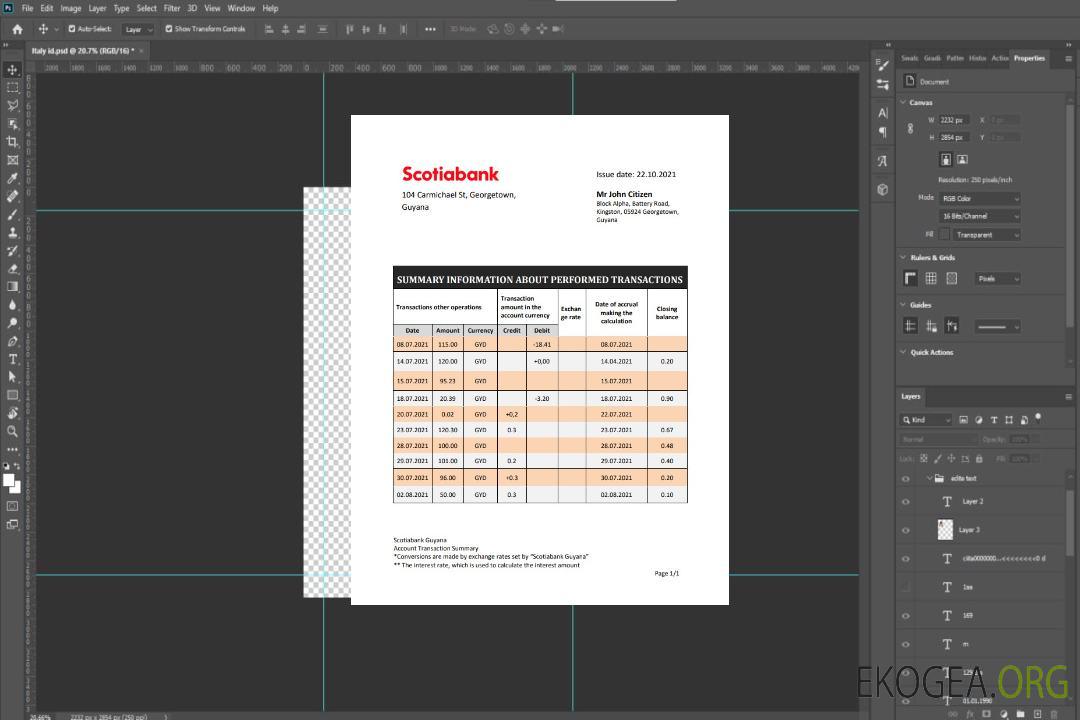
Task: Select the Frame tool
Action: pos(12,160)
